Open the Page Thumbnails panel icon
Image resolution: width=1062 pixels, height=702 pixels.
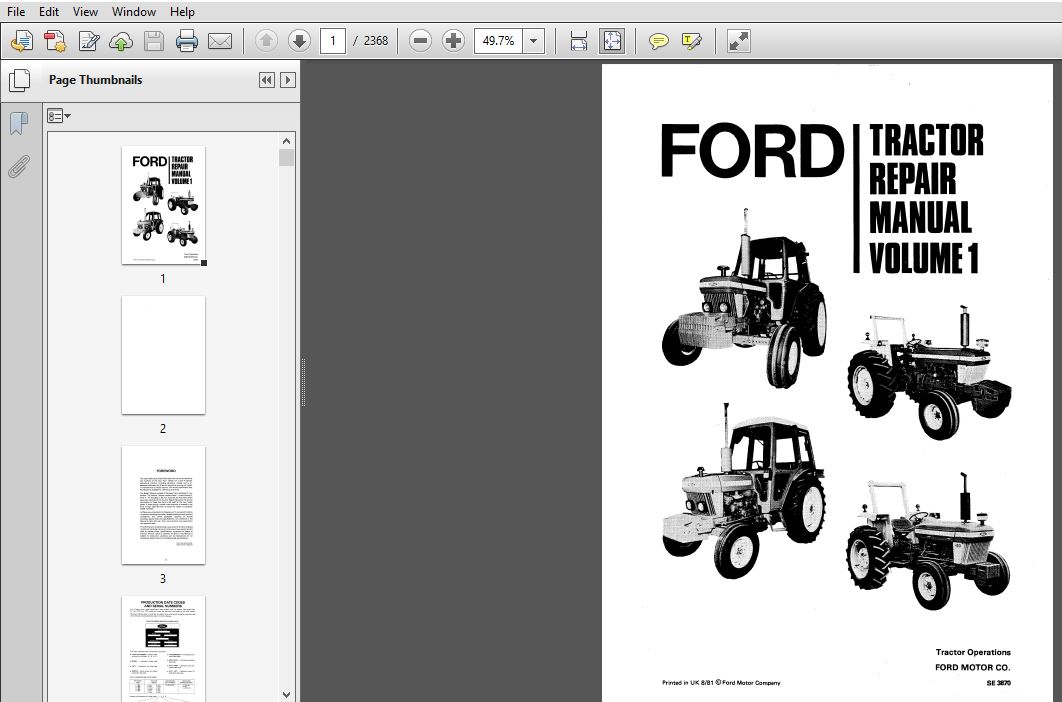[19, 80]
